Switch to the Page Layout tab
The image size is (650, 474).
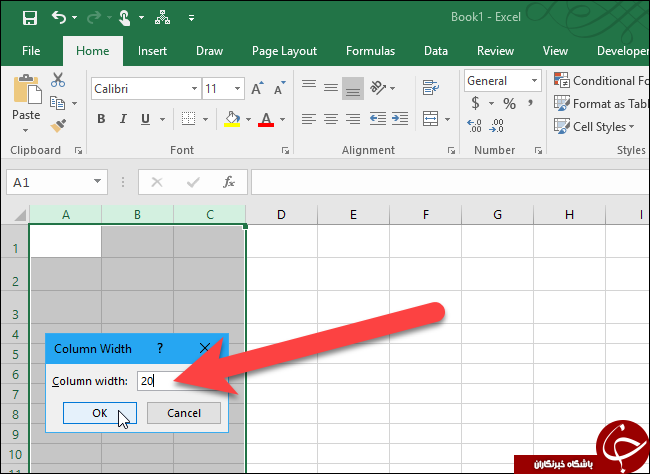284,51
